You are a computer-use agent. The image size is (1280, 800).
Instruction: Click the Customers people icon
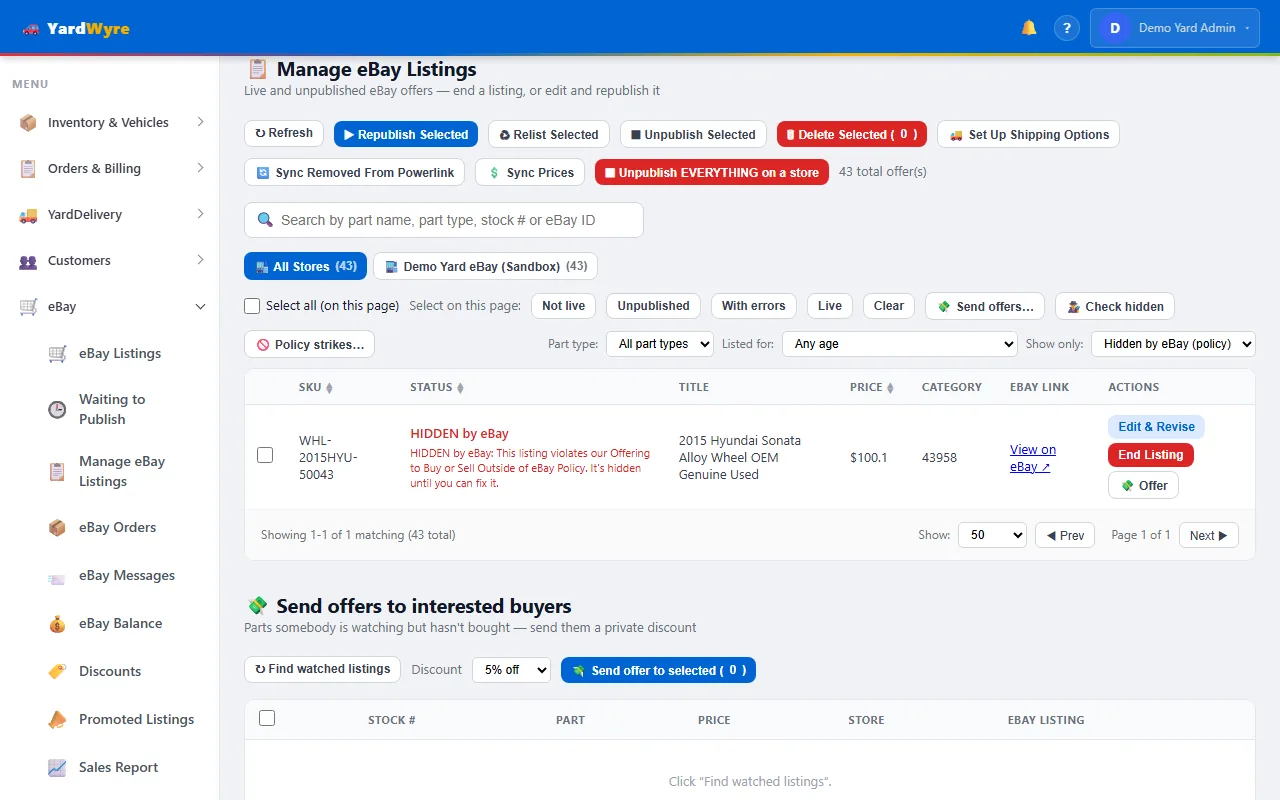click(28, 261)
